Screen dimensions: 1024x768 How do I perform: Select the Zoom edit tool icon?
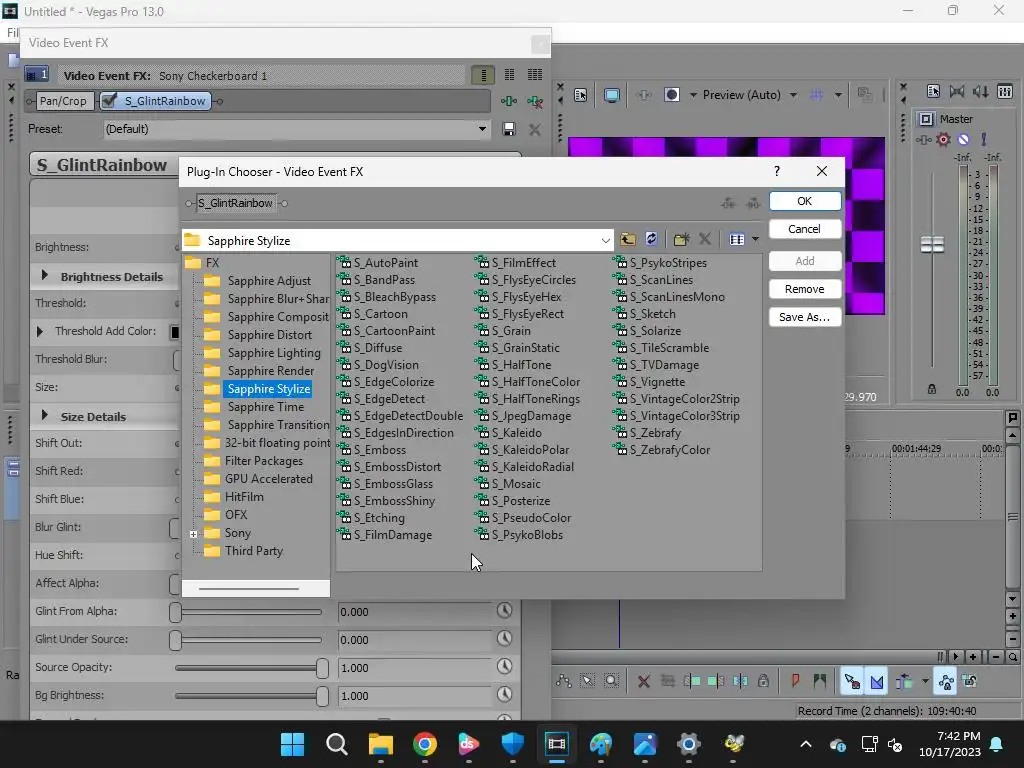(611, 681)
